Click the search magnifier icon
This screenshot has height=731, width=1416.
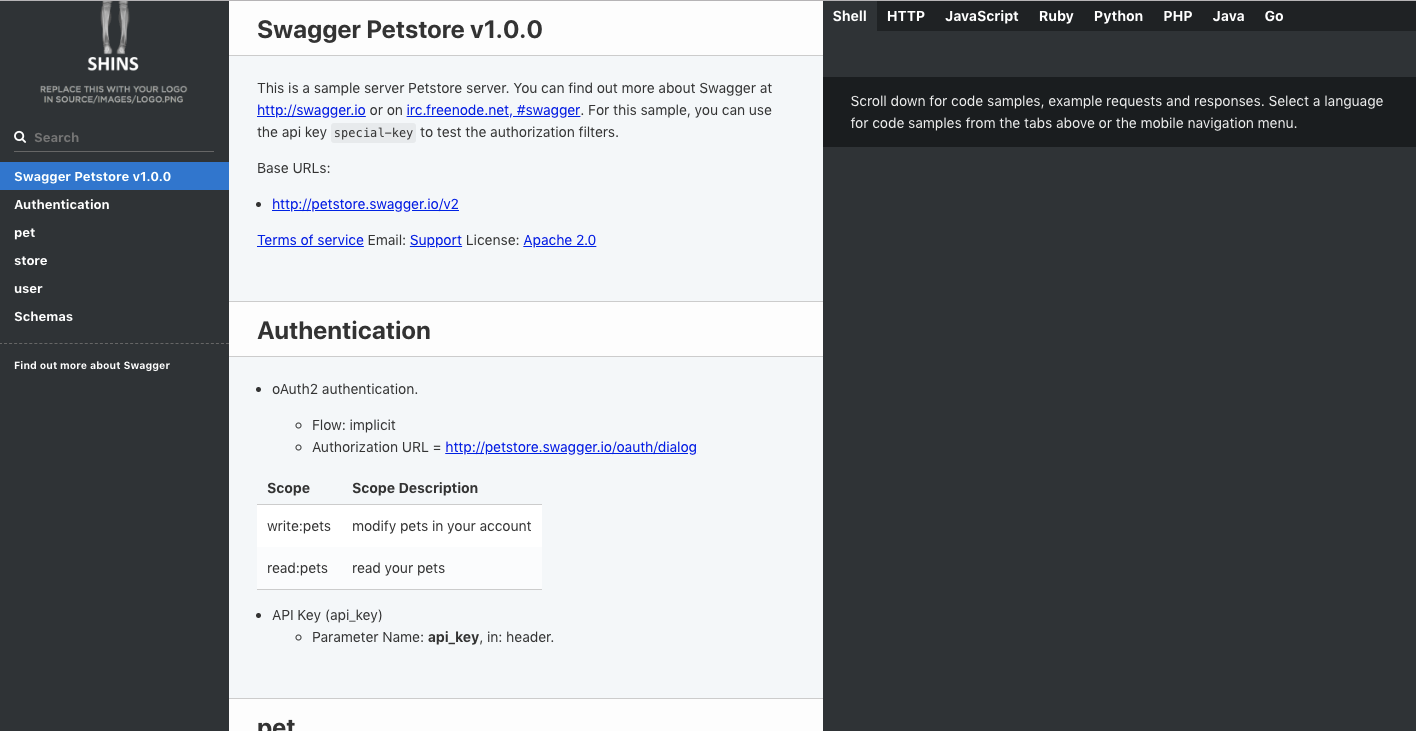[x=20, y=137]
